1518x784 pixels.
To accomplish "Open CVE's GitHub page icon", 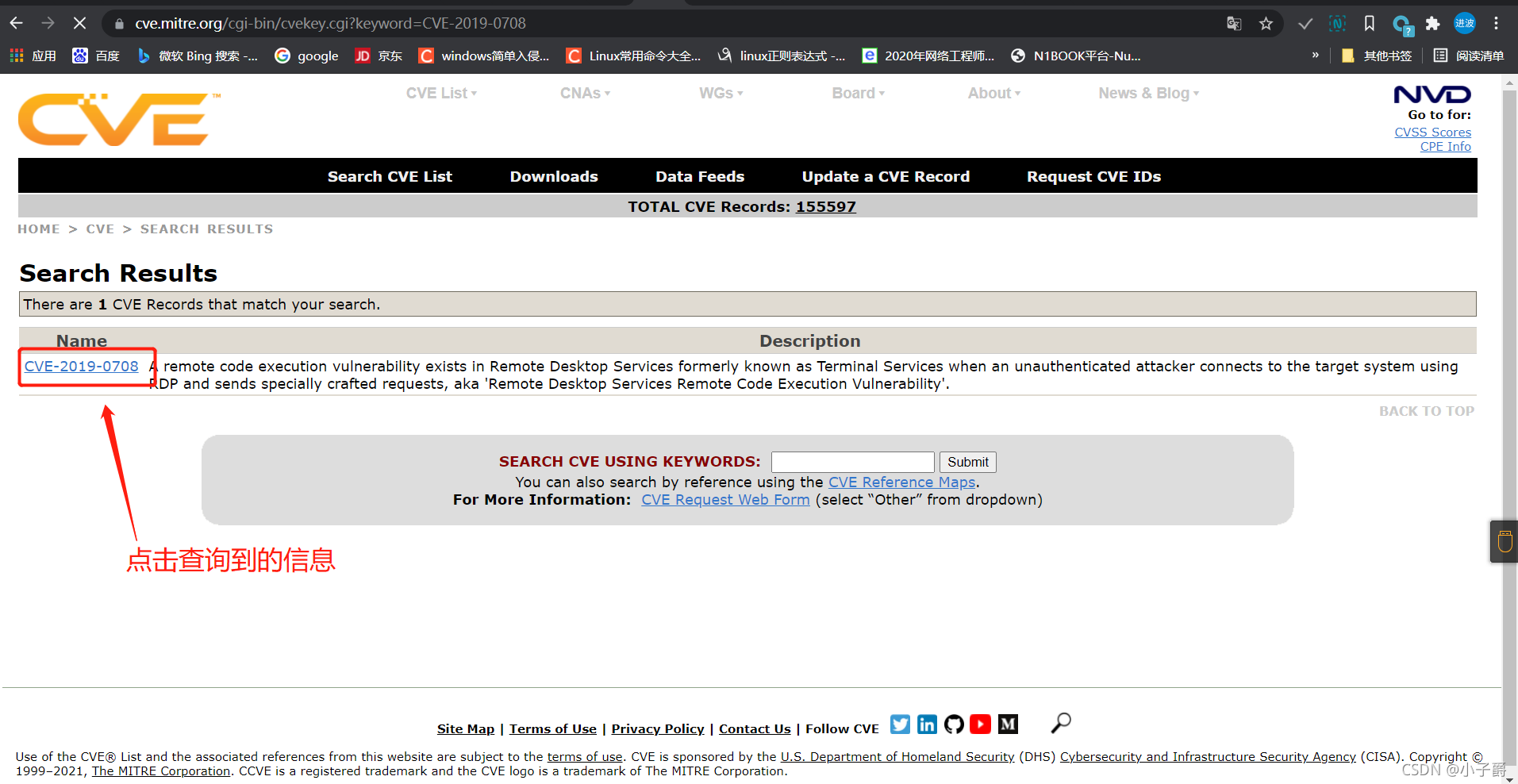I will 954,724.
